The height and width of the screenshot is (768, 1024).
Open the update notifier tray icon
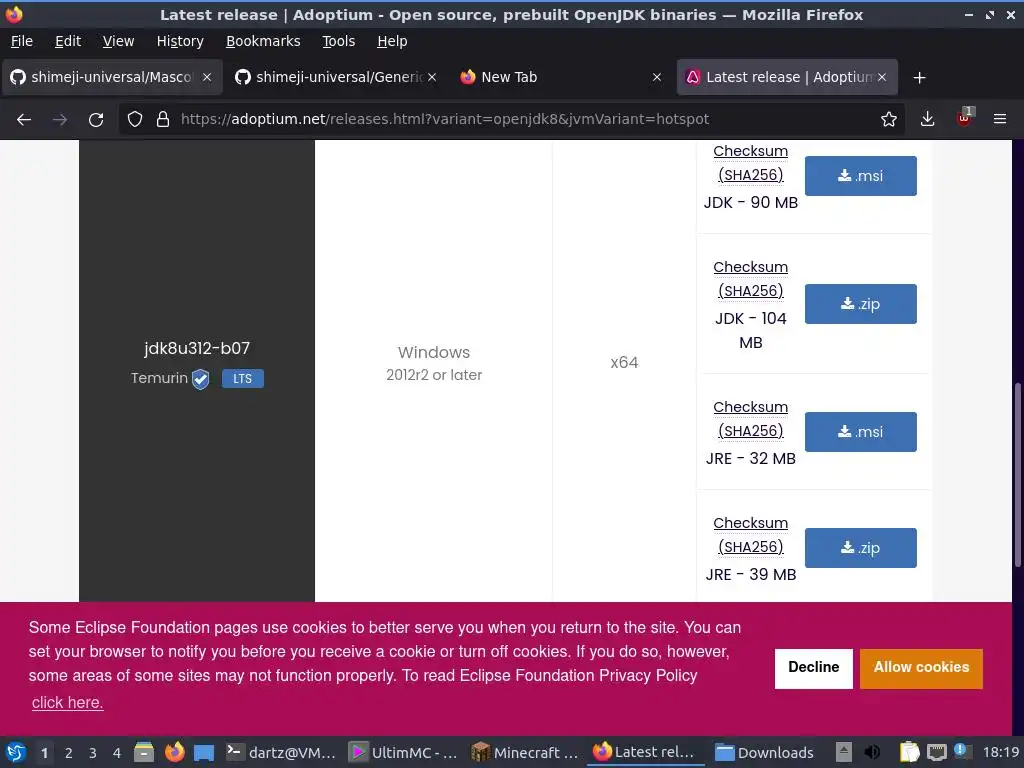click(963, 752)
